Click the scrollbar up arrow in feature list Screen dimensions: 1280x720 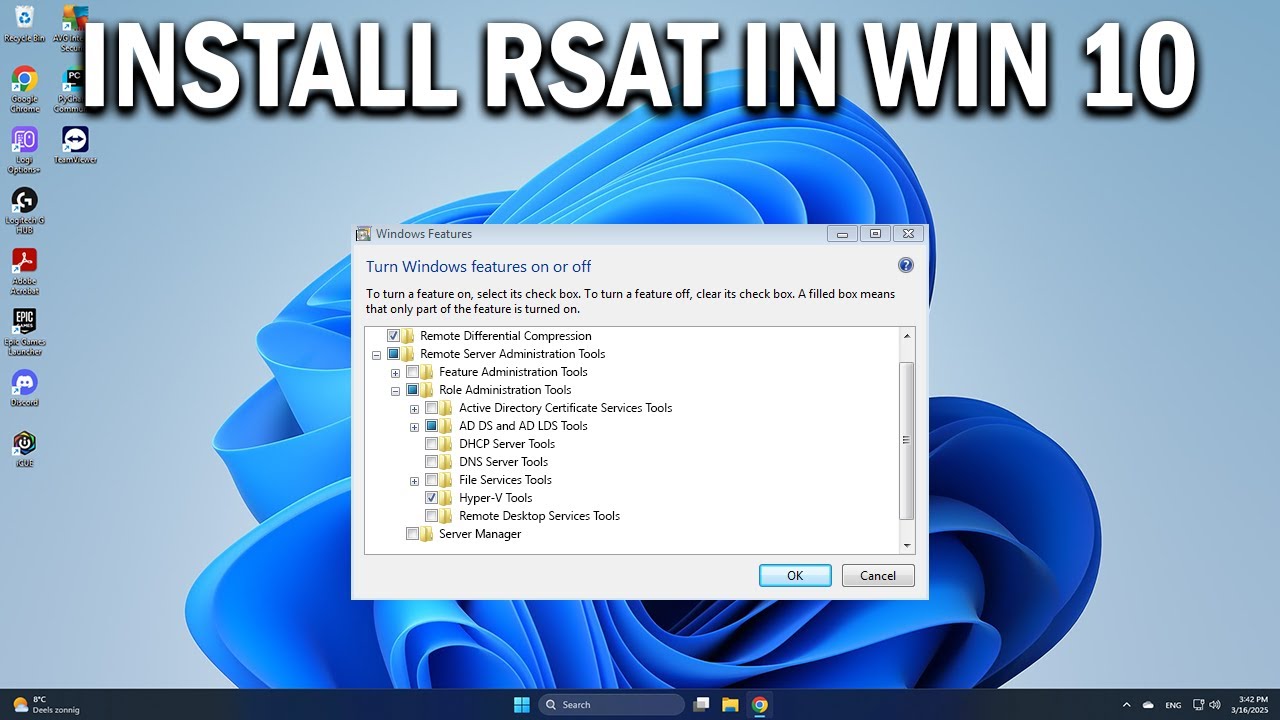[907, 336]
